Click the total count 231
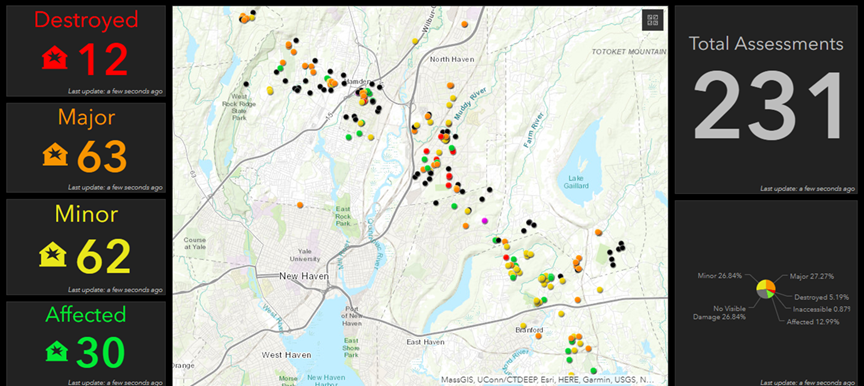864x386 pixels. [x=768, y=106]
